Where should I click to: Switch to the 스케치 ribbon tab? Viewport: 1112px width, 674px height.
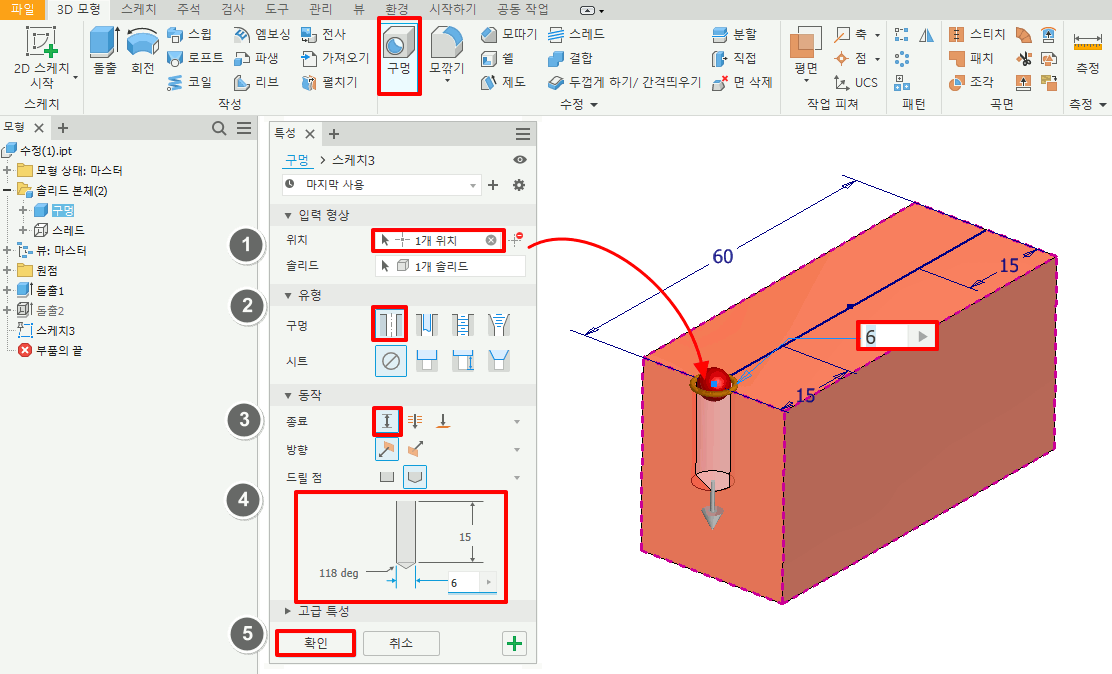click(140, 8)
